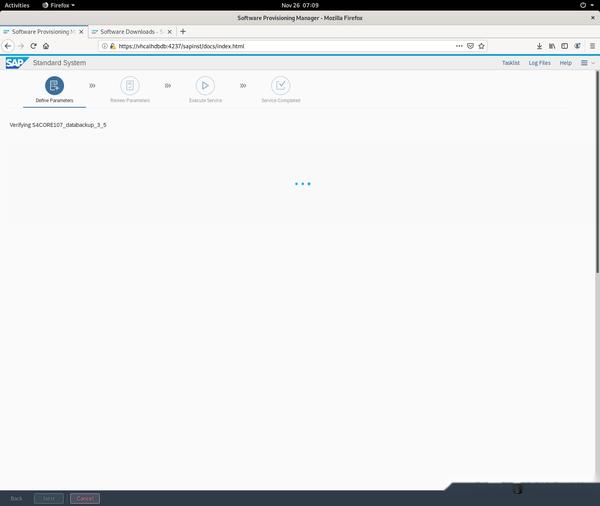The image size is (600, 506).
Task: Click the SAP logo
Action: pos(16,63)
